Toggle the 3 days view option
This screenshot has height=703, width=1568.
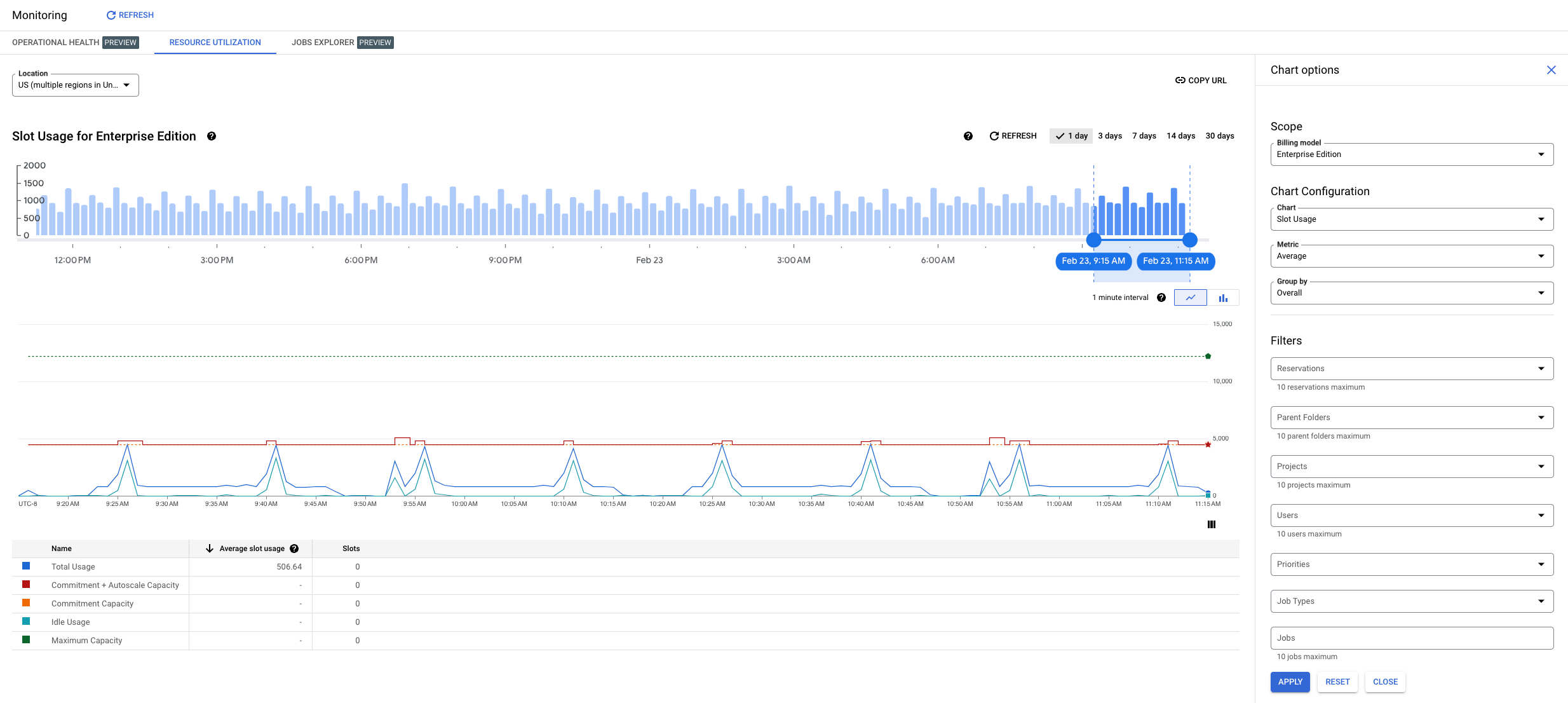(1109, 136)
